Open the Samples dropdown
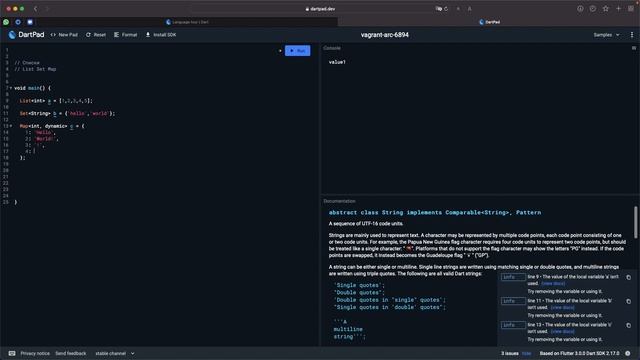The width and height of the screenshot is (640, 360). tap(606, 35)
